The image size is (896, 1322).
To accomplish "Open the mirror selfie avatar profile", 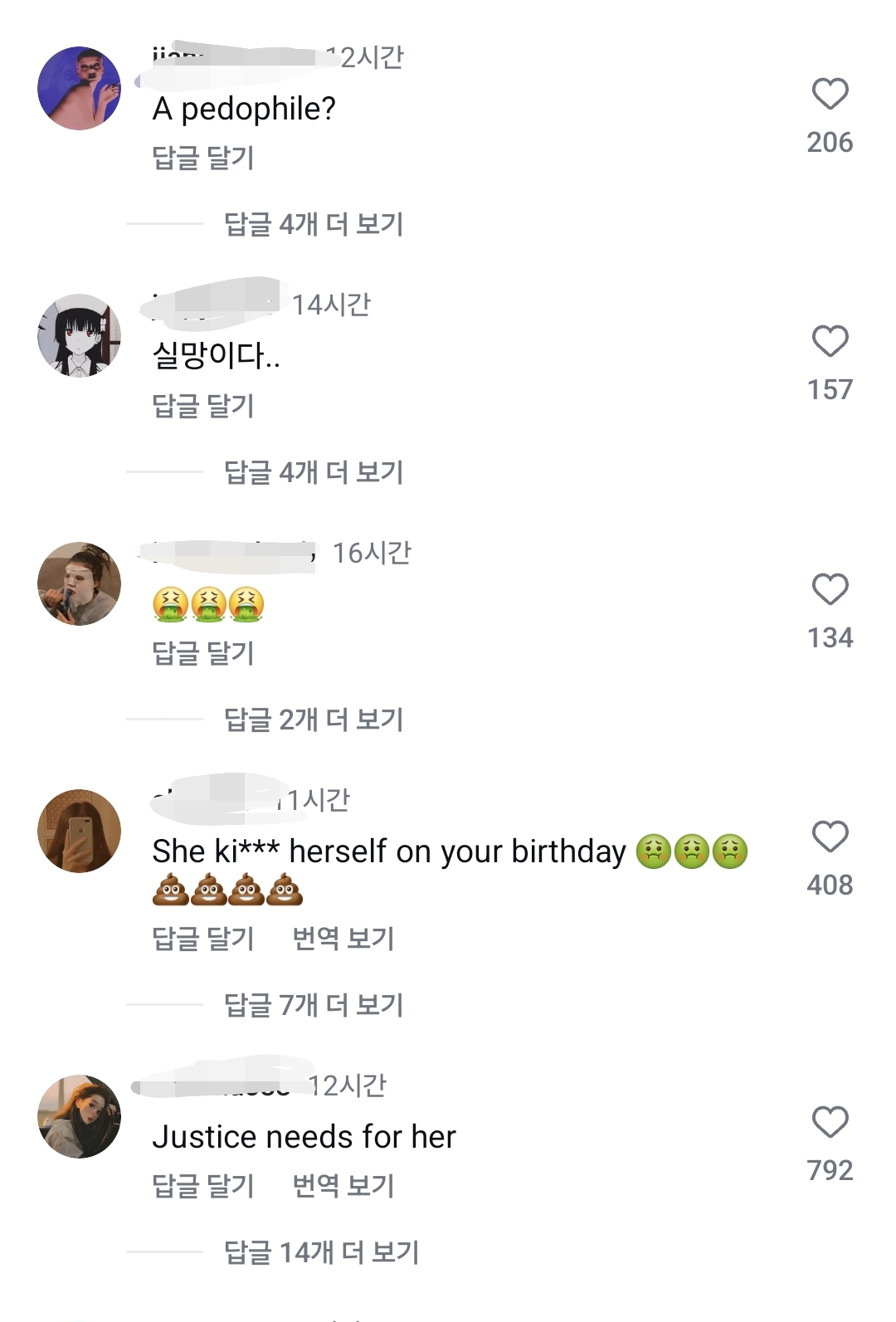I will coord(80,831).
